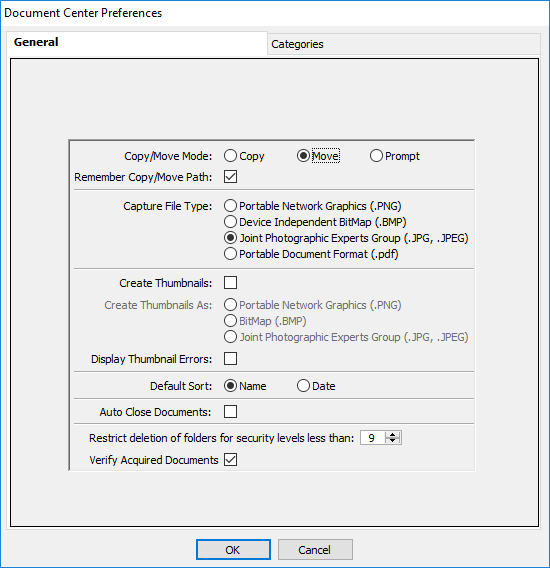Enable the Create Thumbnails checkbox
This screenshot has height=568, width=550.
tap(230, 283)
